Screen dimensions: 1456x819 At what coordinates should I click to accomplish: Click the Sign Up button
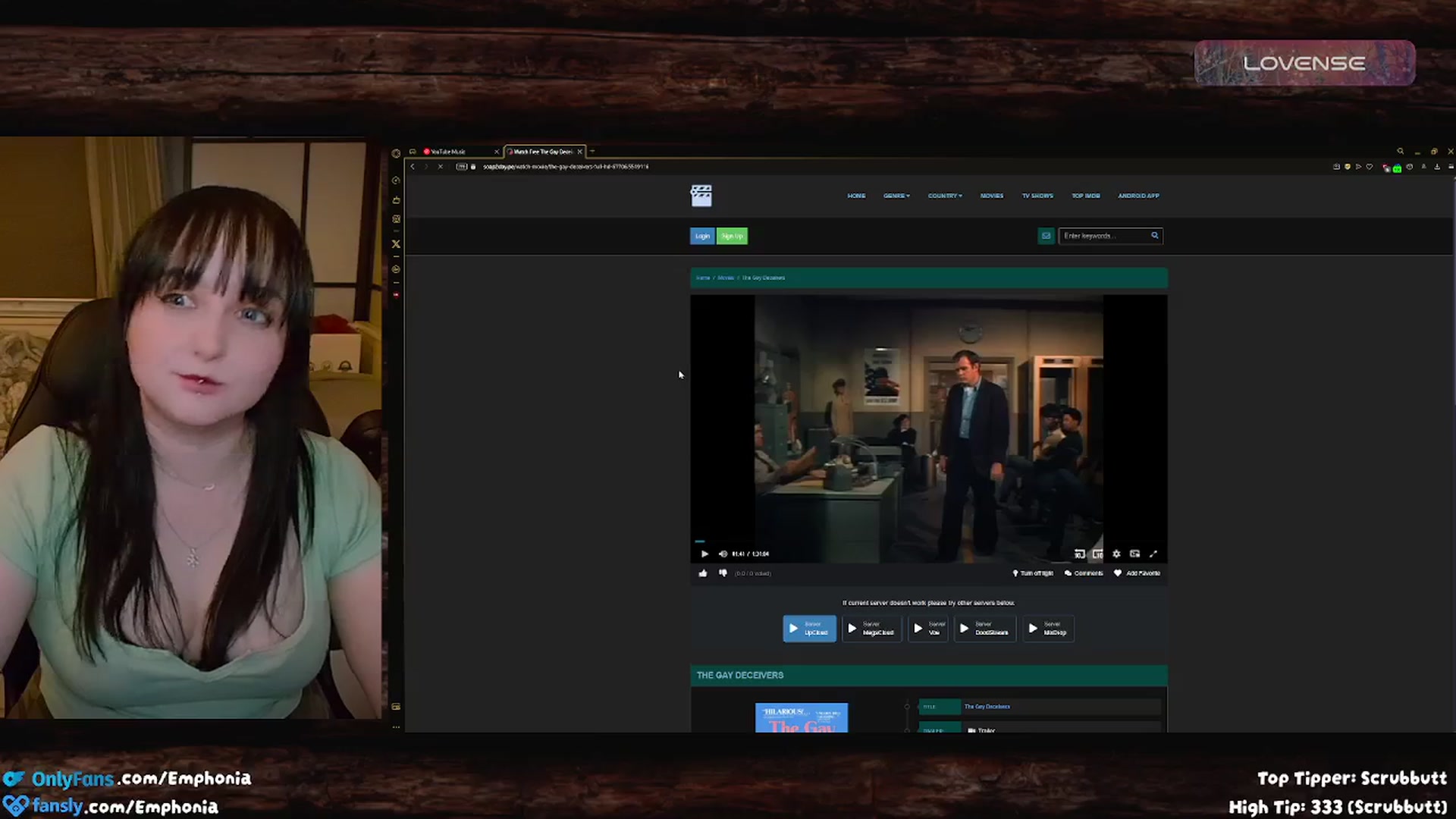(732, 236)
